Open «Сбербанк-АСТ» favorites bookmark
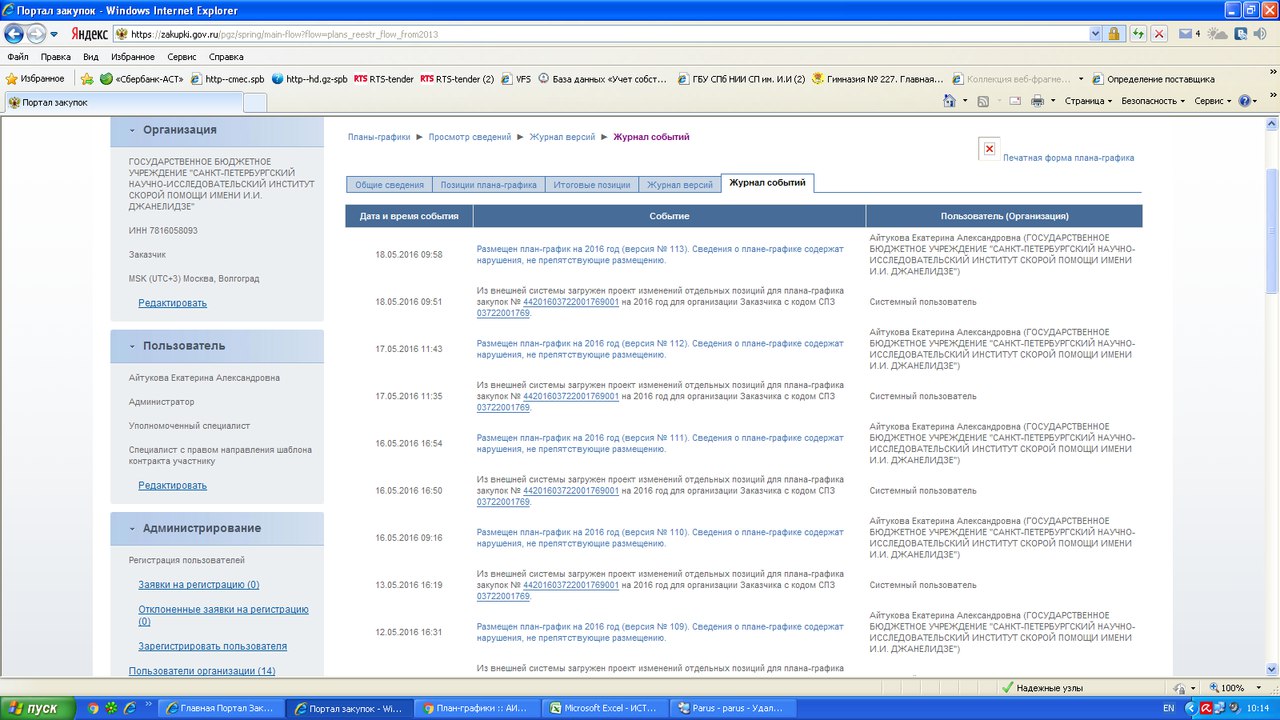1280x720 pixels. pyautogui.click(x=144, y=79)
